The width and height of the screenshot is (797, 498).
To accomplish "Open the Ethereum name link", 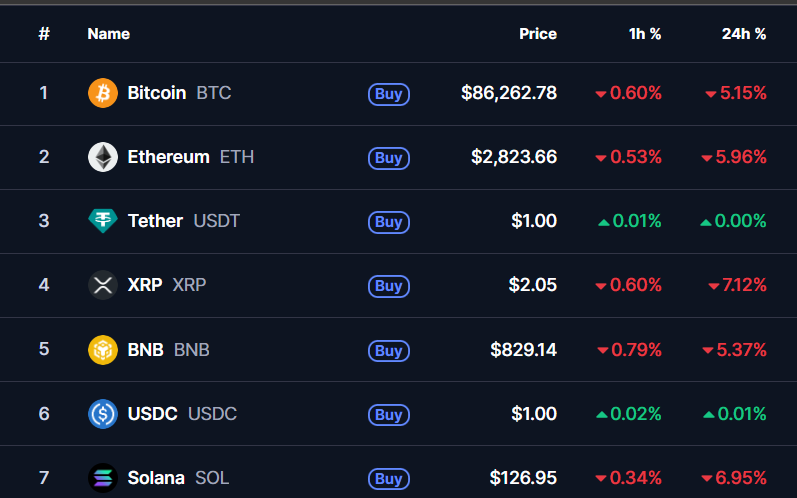I will coord(168,157).
